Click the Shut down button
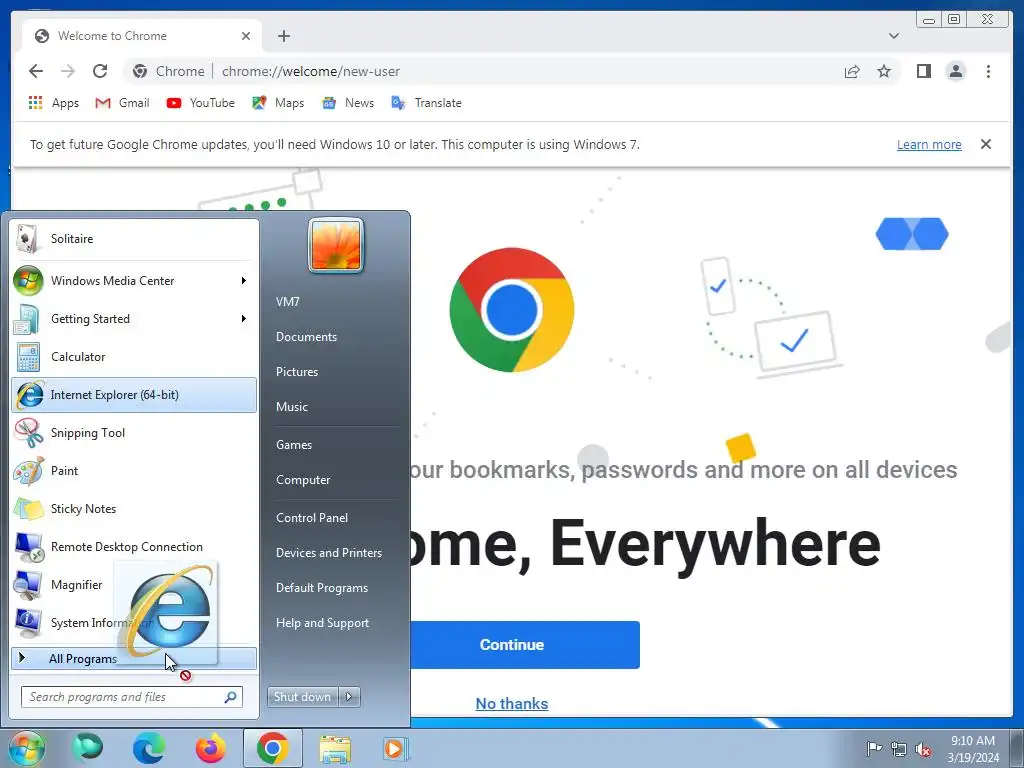The image size is (1024, 768). (302, 697)
